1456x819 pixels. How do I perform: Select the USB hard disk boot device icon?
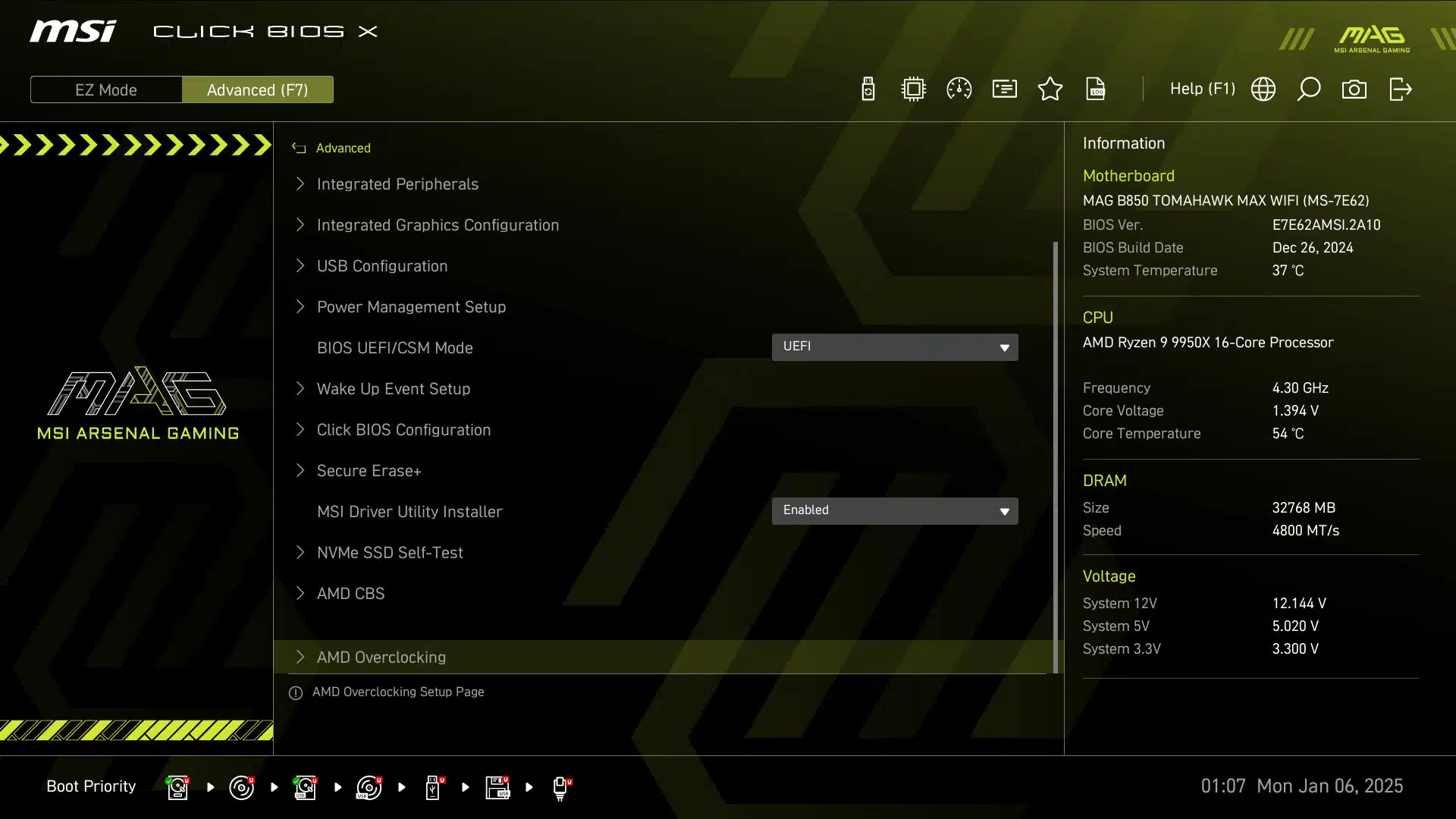[306, 787]
